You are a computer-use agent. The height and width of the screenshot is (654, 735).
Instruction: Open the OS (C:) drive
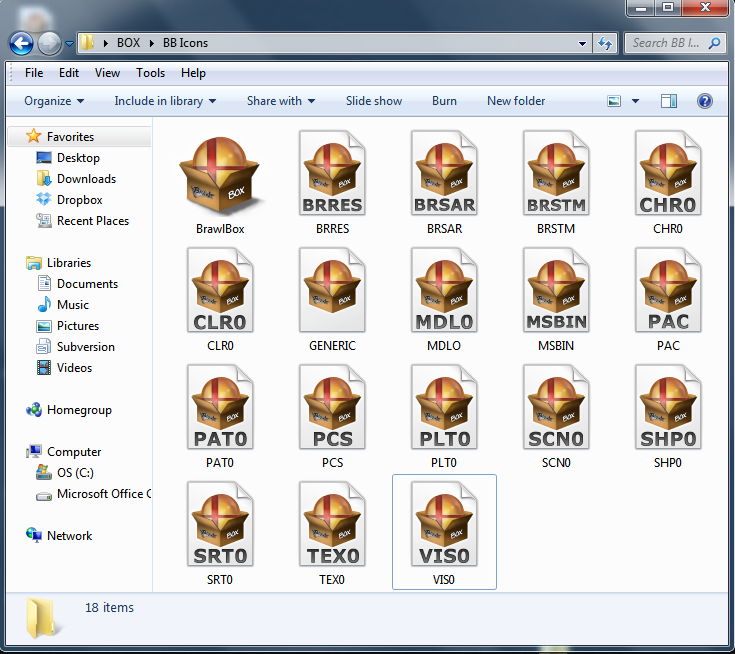coord(75,473)
